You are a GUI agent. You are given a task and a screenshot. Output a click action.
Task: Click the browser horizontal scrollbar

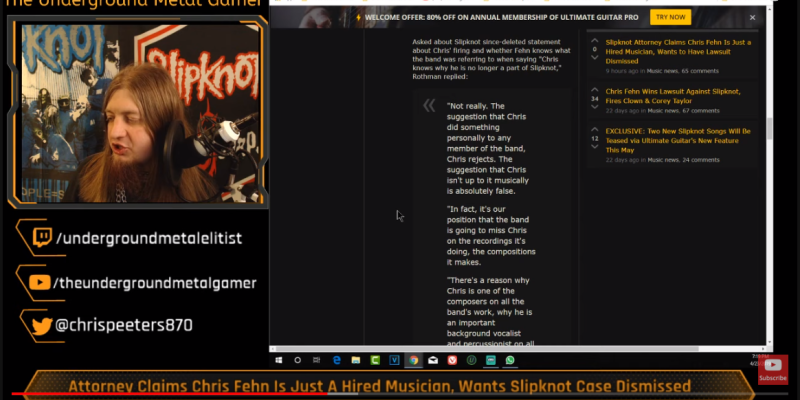pos(487,349)
